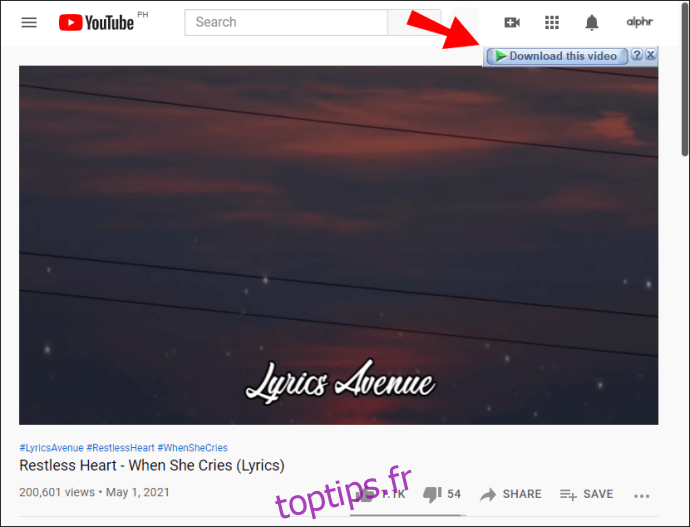Open the #LyricsAvenue hashtag link
This screenshot has height=527, width=690.
[x=51, y=448]
